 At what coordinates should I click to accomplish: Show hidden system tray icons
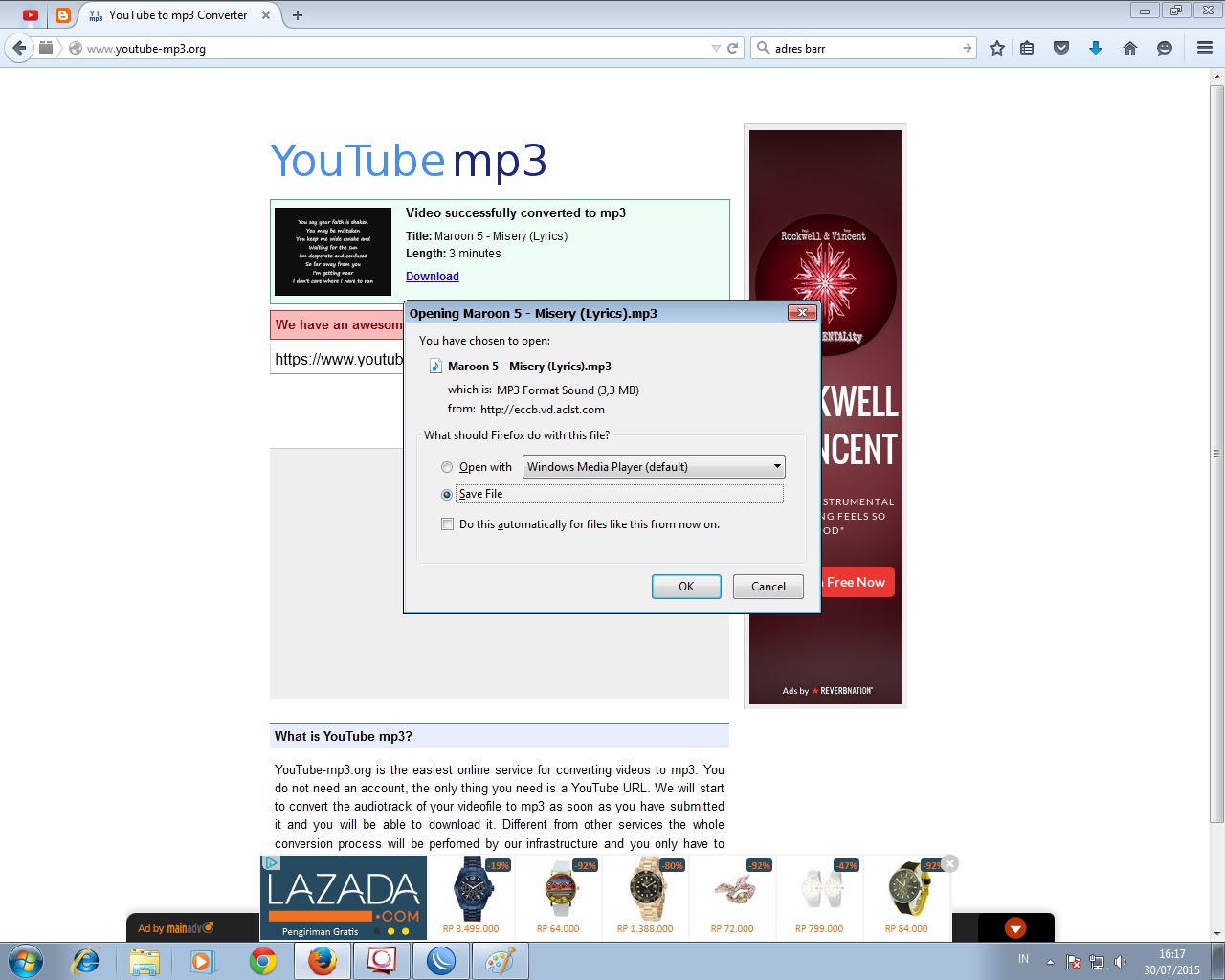[x=1050, y=962]
